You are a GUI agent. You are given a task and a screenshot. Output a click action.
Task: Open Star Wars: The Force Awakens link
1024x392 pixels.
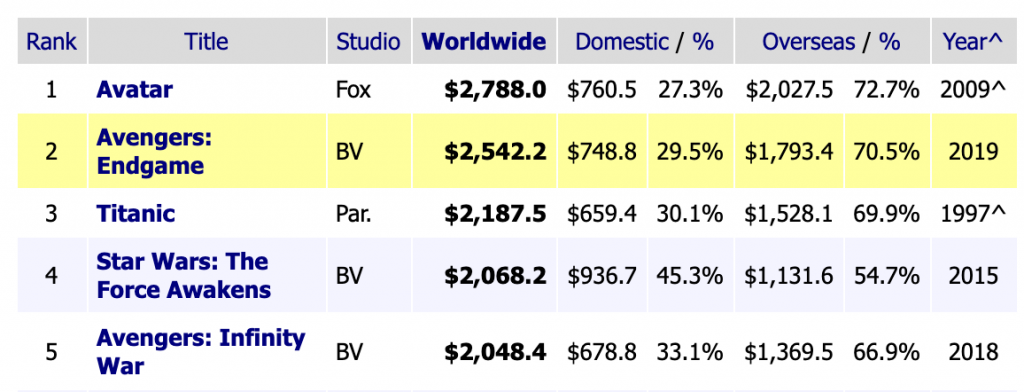pyautogui.click(x=183, y=275)
